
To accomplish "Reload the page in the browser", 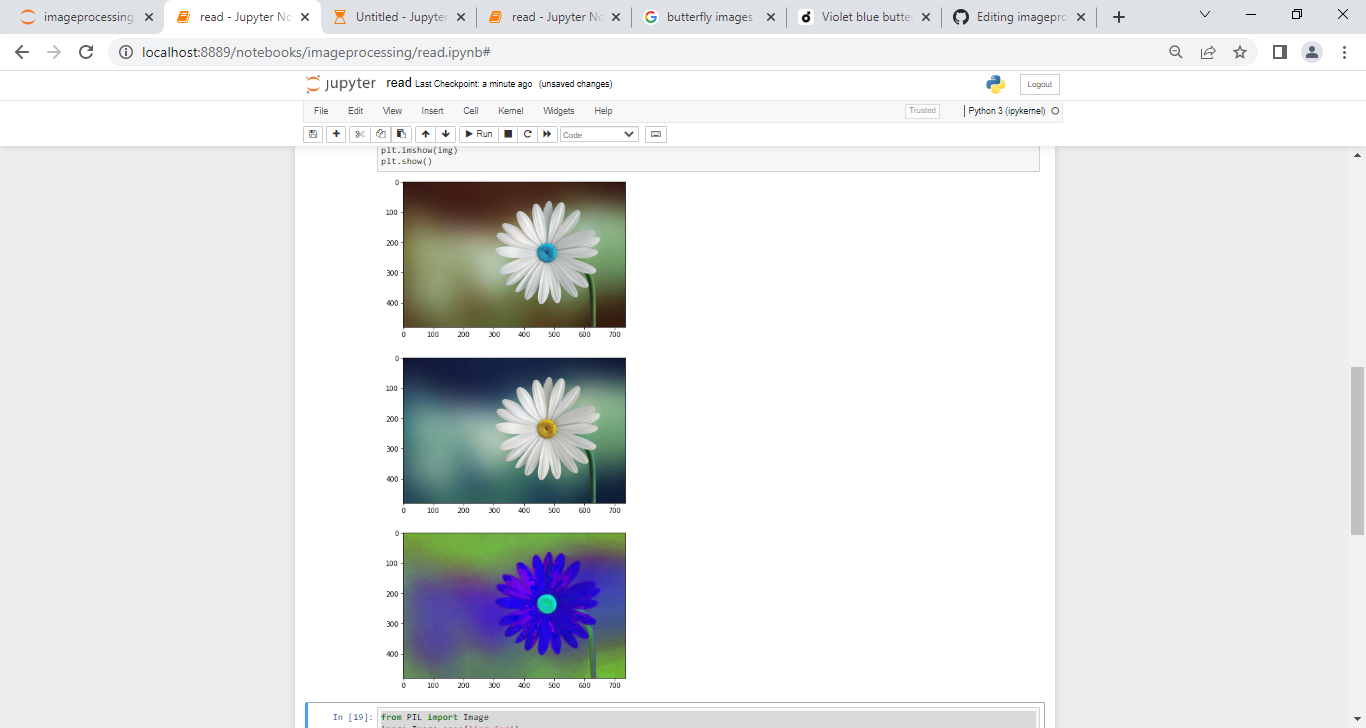I will point(86,52).
